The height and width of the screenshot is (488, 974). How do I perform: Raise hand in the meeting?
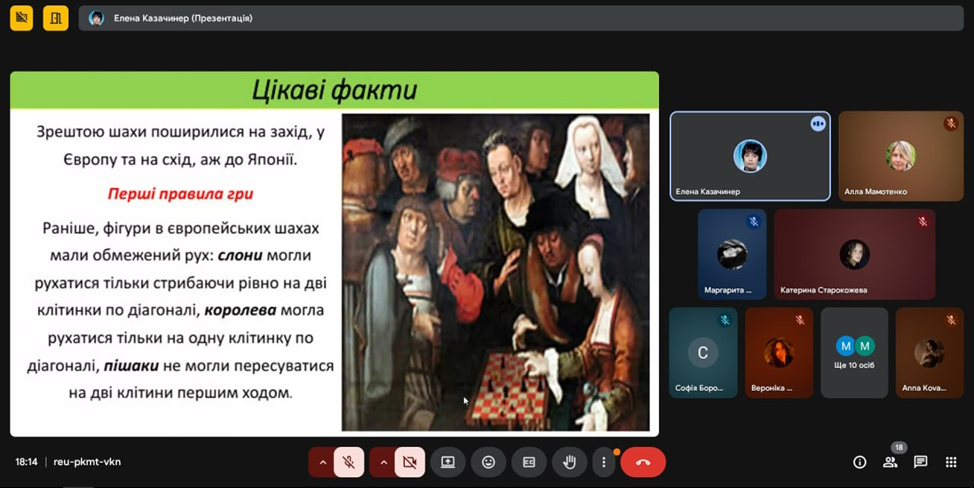(569, 462)
